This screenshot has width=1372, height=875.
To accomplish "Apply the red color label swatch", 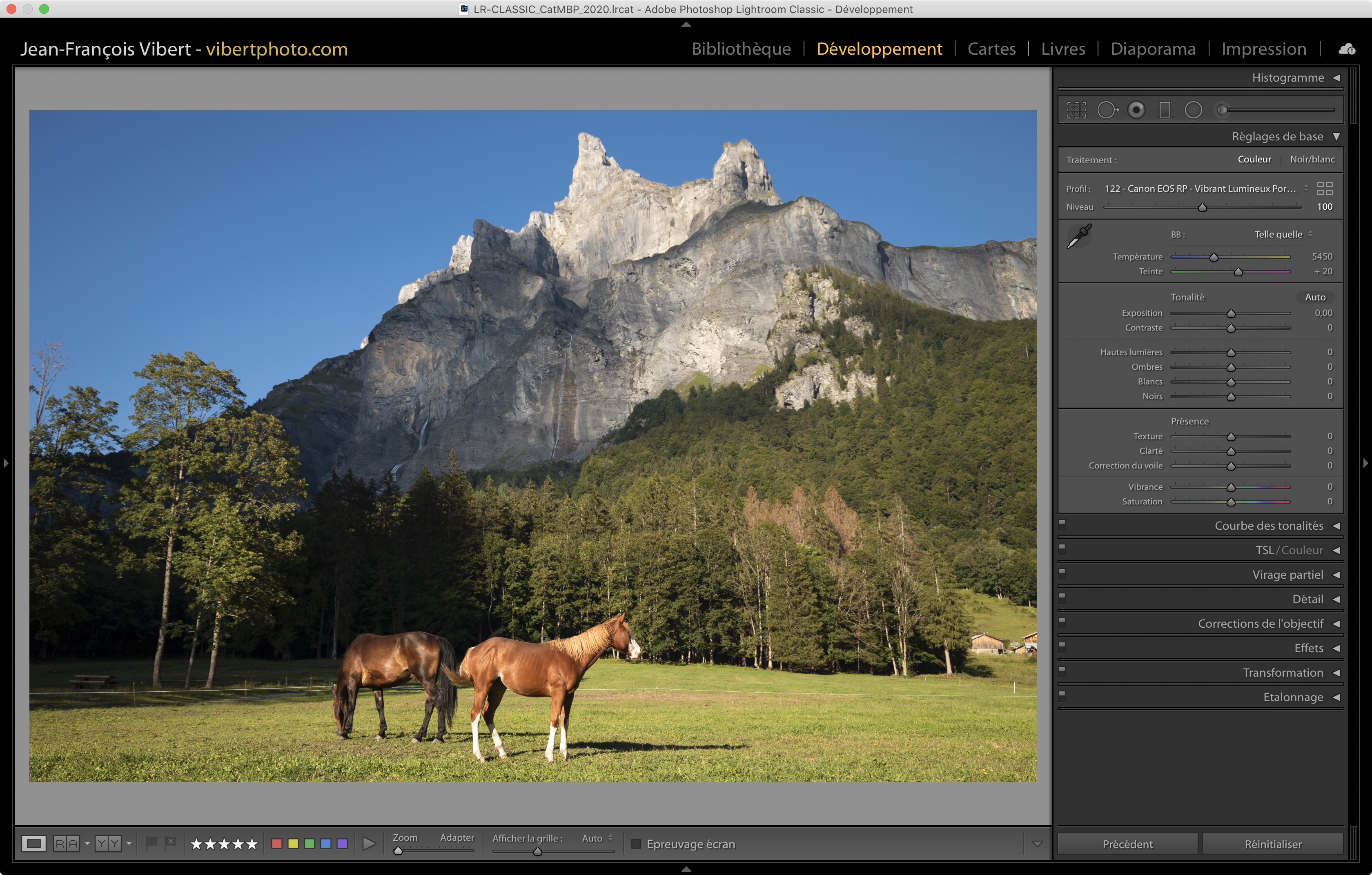I will coord(277,844).
